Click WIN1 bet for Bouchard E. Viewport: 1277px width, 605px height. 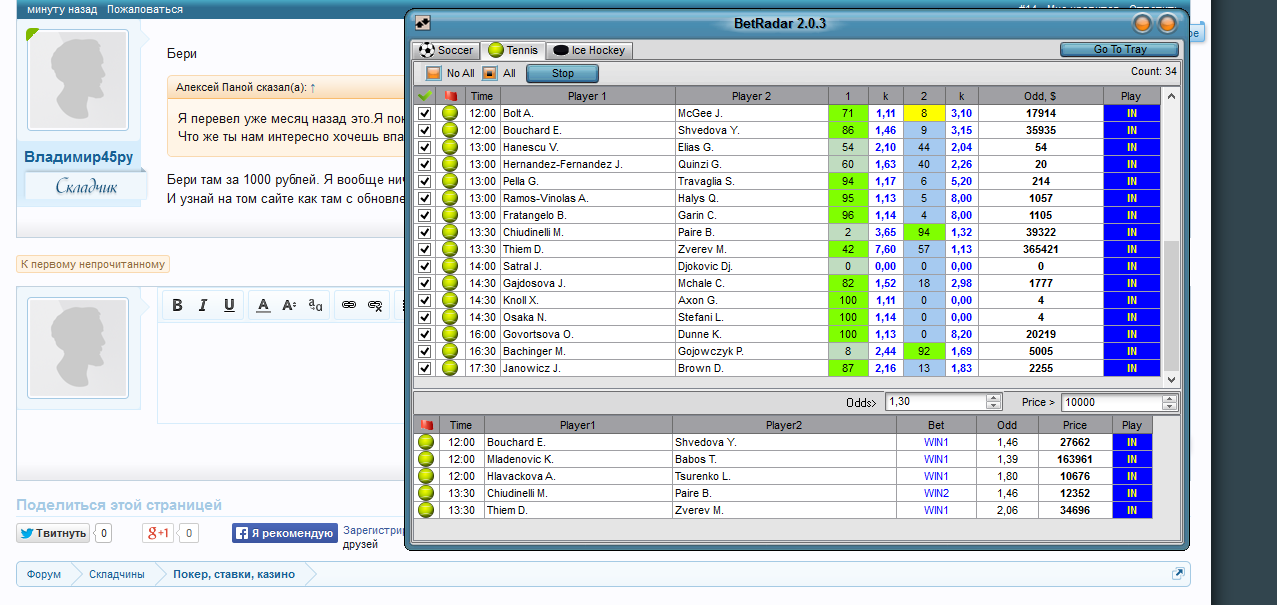tap(936, 442)
